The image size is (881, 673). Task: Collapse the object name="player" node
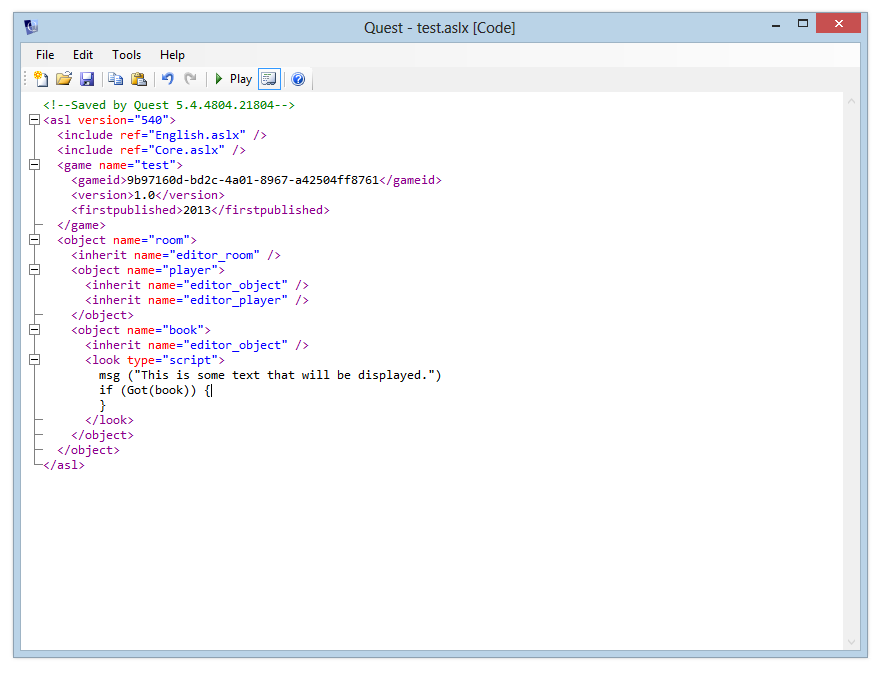point(35,270)
